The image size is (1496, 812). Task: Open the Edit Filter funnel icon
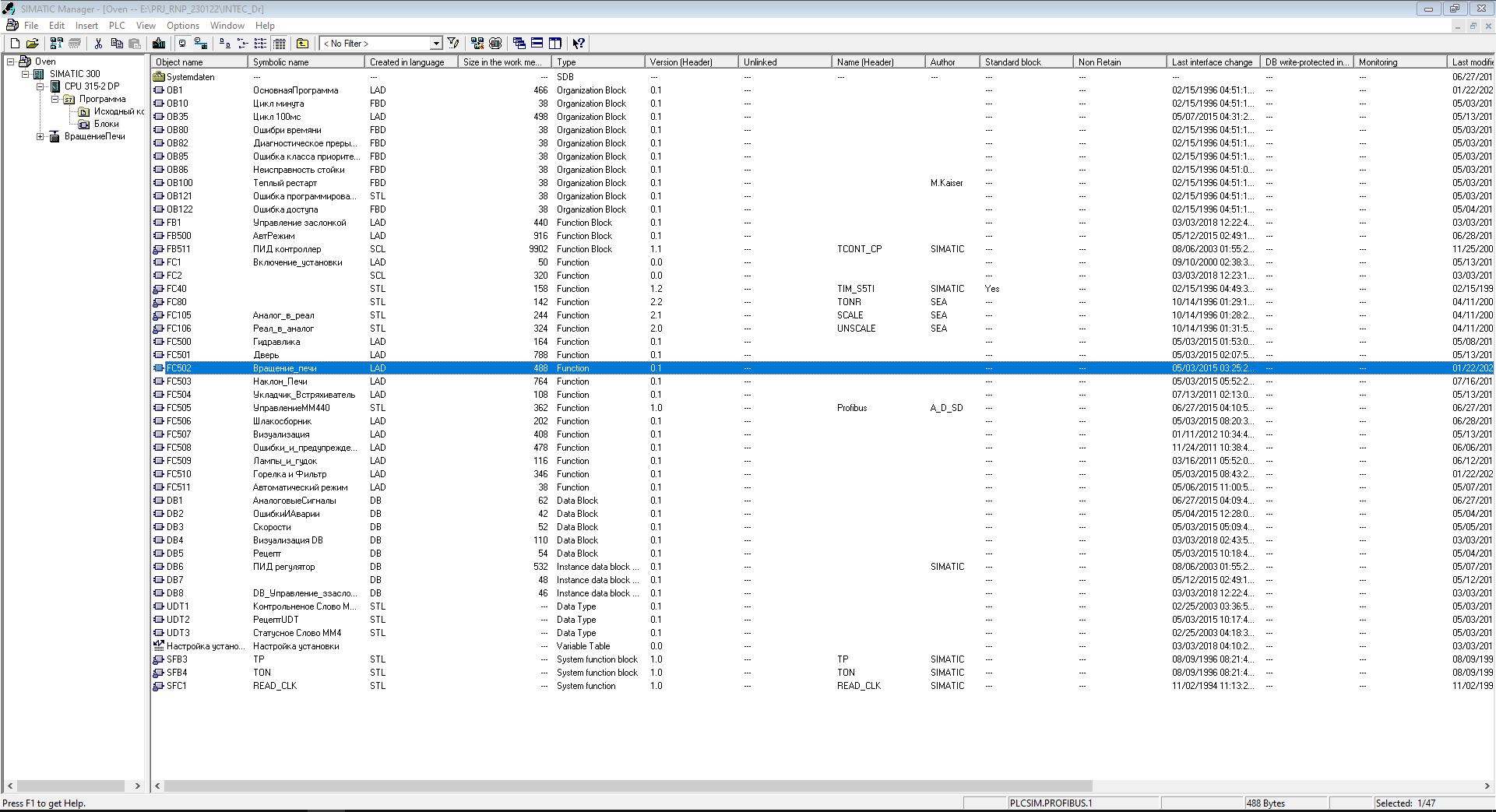coord(453,44)
